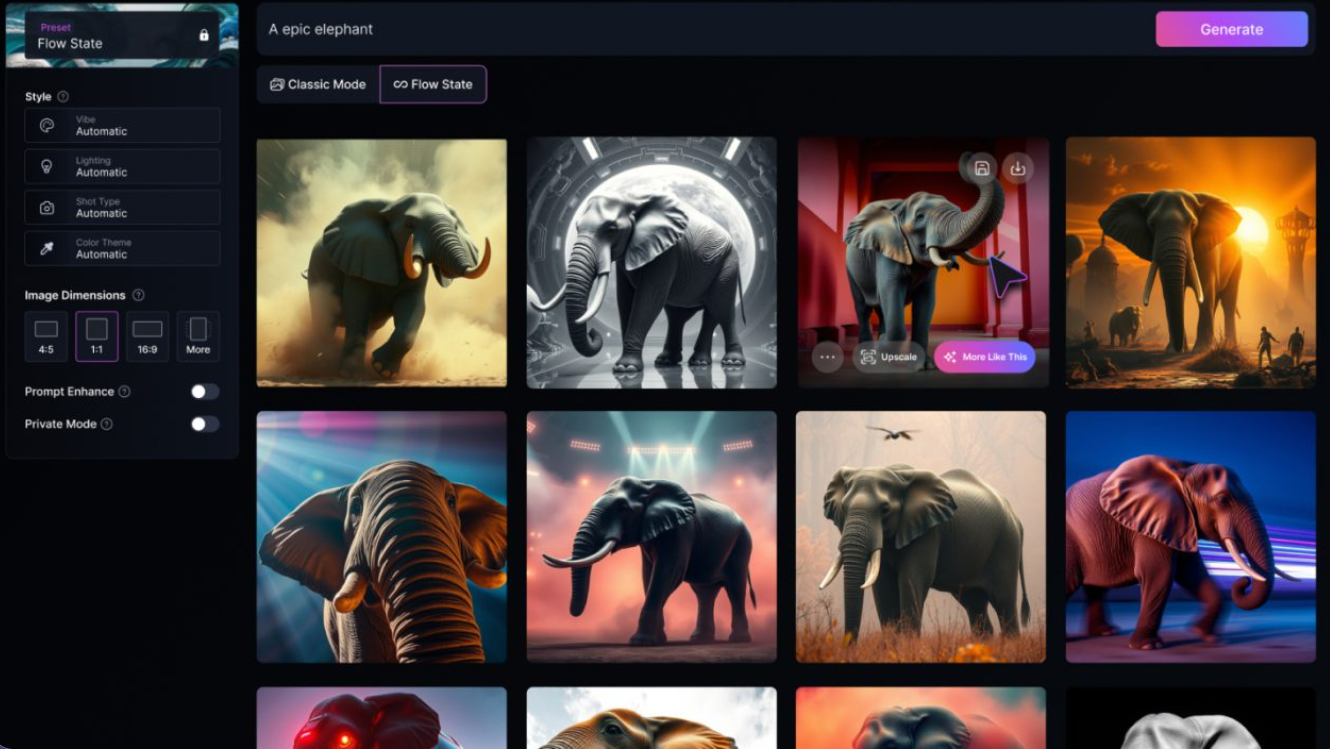Open the three-dots menu on the red-room elephant
1330x749 pixels.
tap(827, 357)
